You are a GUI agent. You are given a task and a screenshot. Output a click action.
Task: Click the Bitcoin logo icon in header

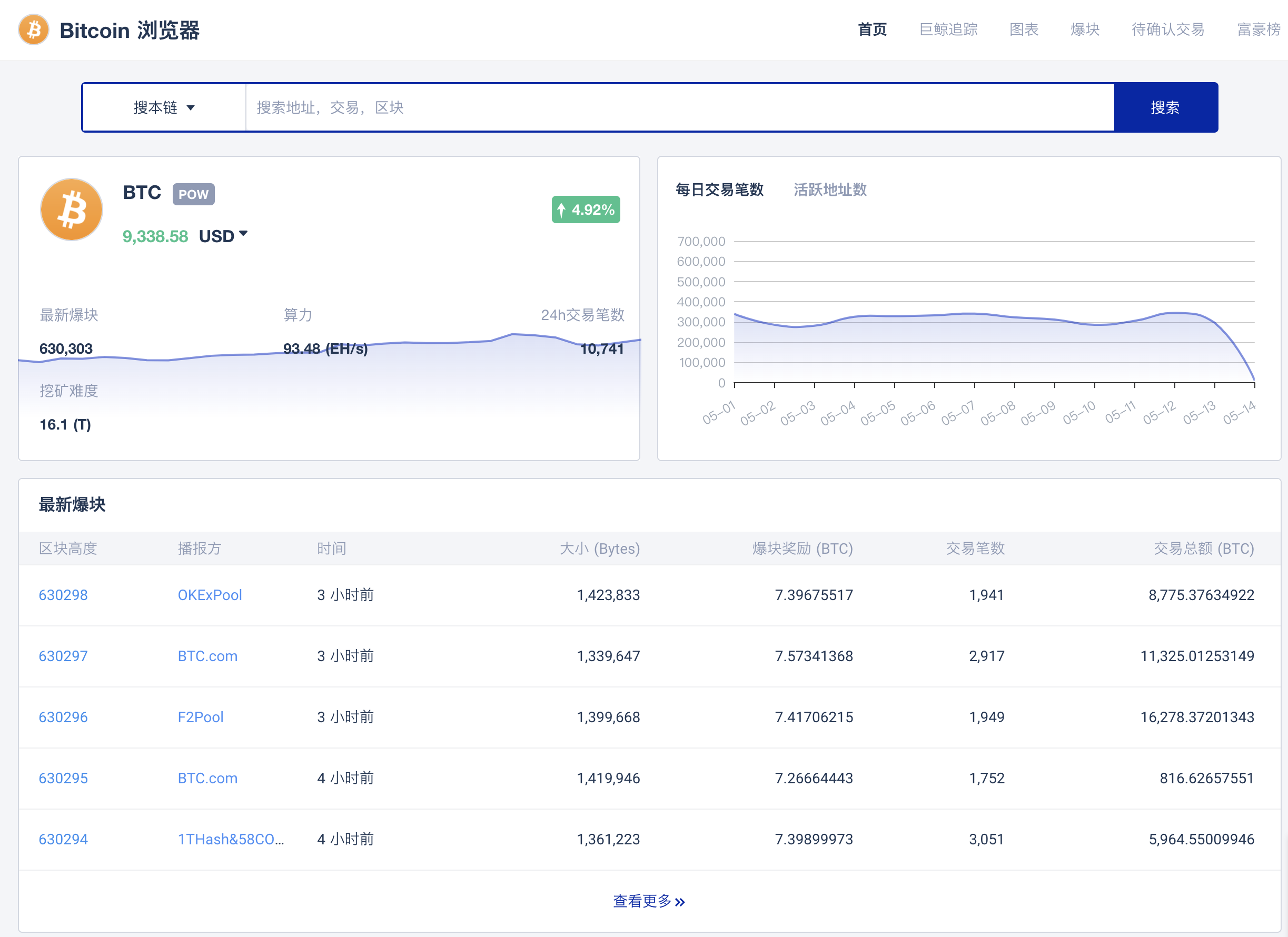tap(34, 29)
